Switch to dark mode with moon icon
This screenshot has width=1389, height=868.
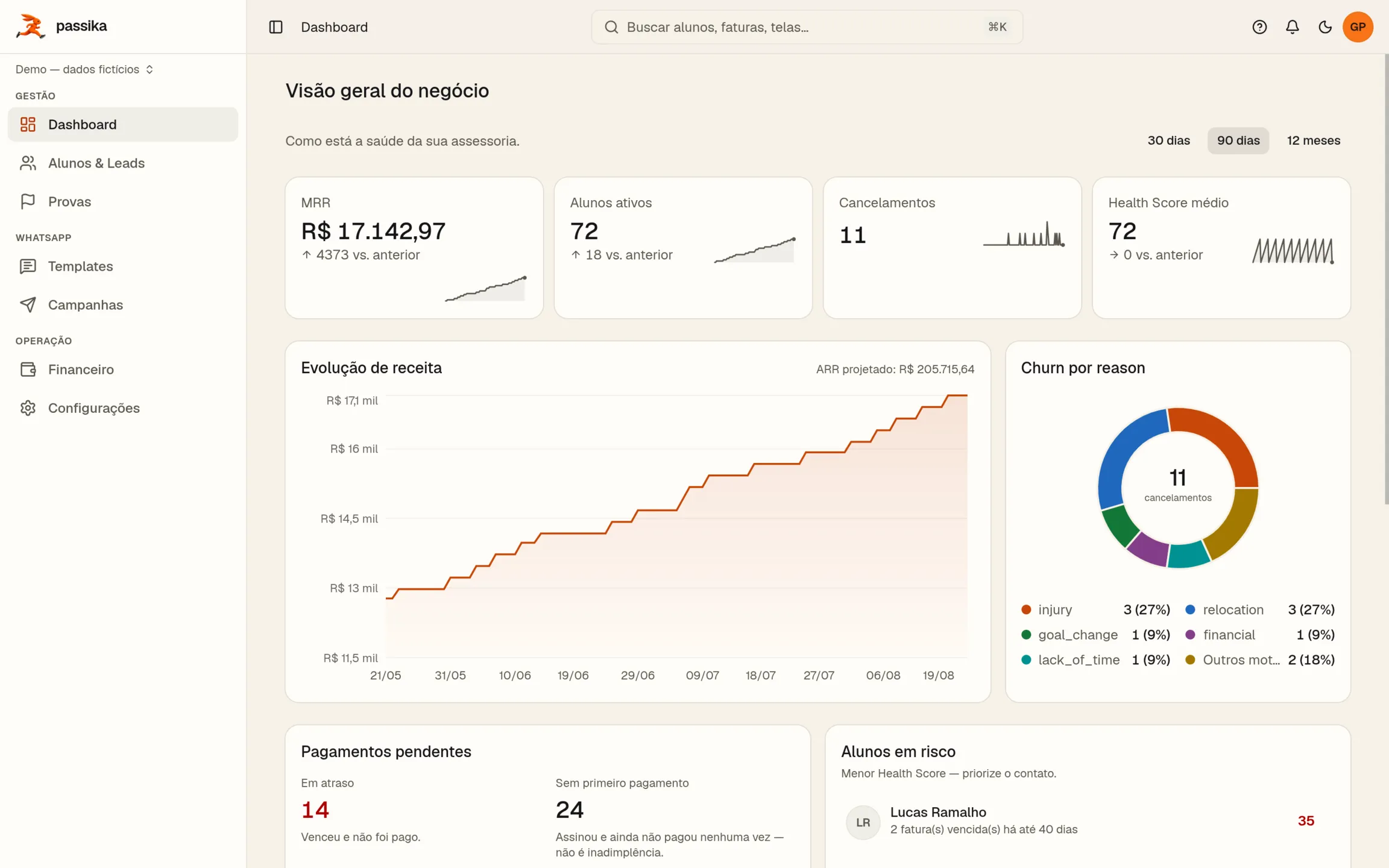1325,27
